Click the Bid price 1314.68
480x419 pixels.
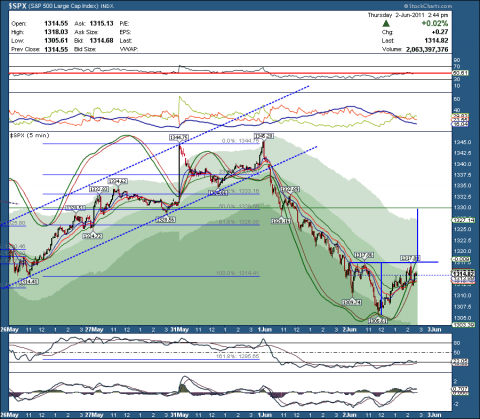101,41
